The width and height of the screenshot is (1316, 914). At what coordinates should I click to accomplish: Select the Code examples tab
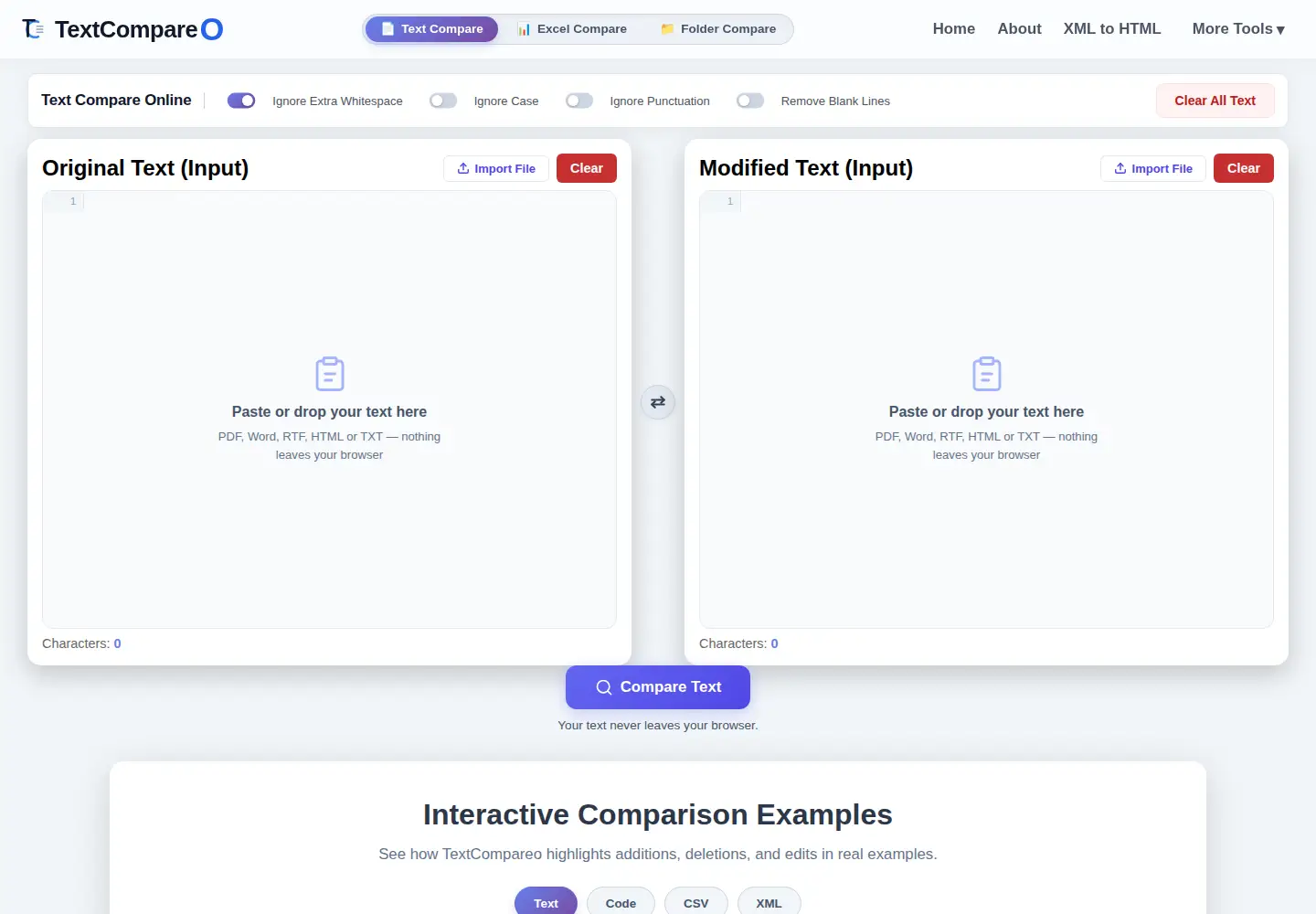[621, 902]
